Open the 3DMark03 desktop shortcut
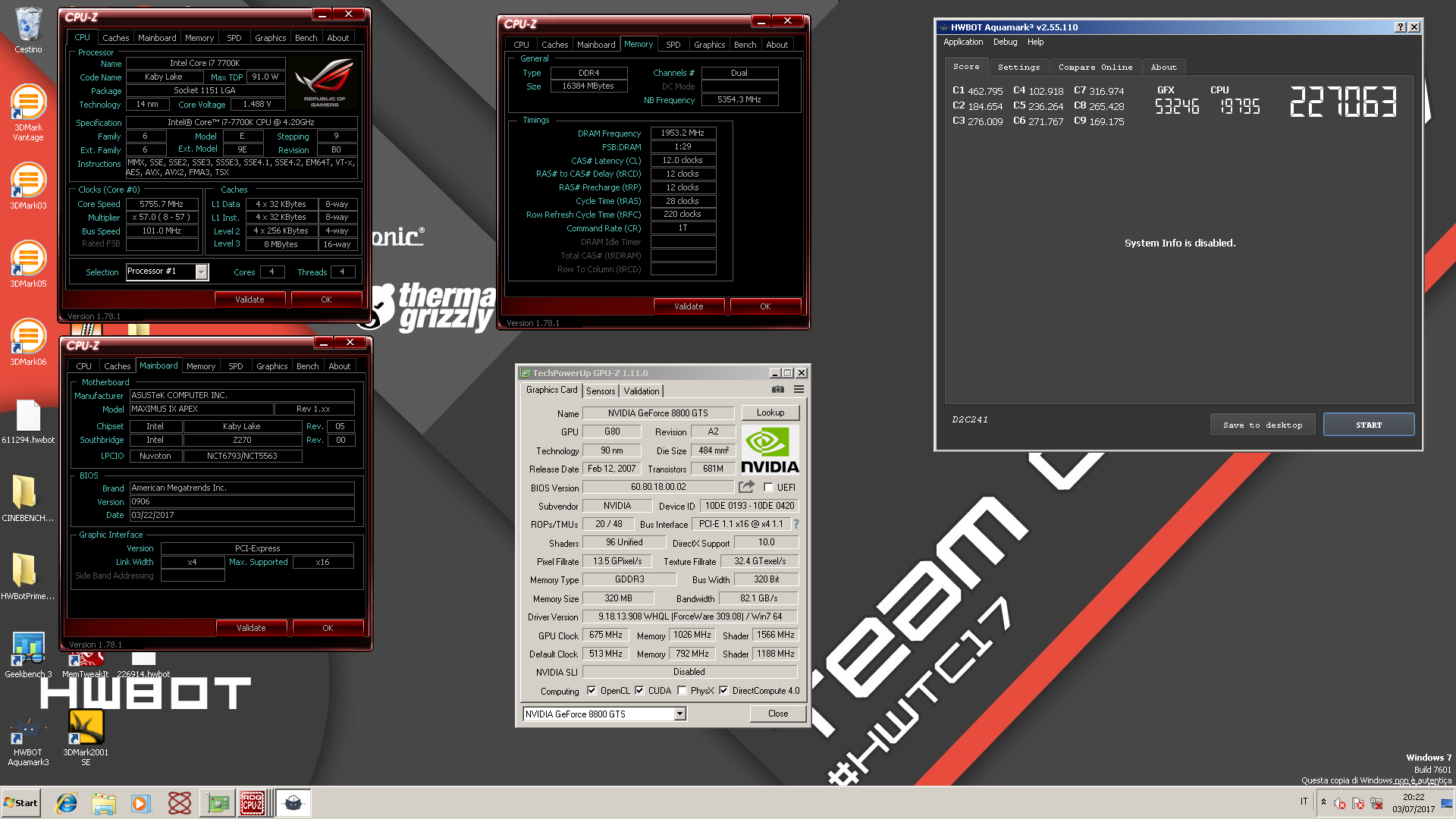Screen dimensions: 1456x819 (x=28, y=186)
